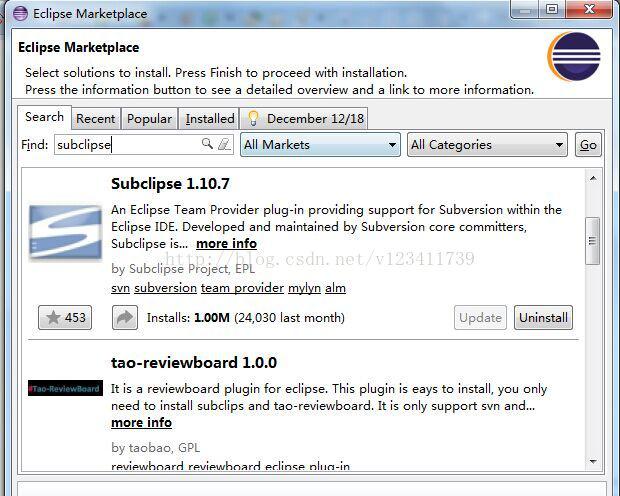Click the search magnifier icon in Find field

tap(207, 144)
